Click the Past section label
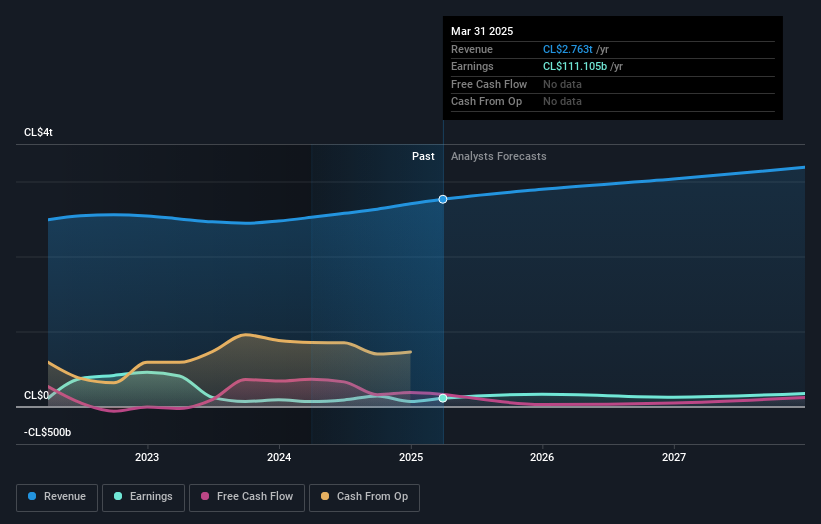The height and width of the screenshot is (524, 821). [x=423, y=157]
